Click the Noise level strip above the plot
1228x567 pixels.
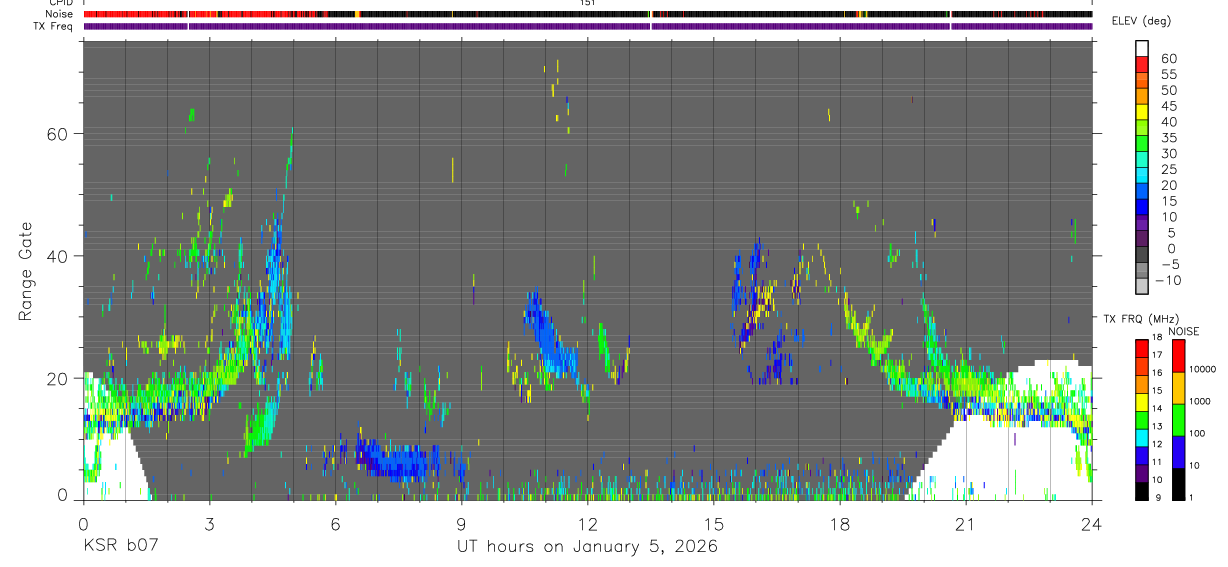[588, 14]
